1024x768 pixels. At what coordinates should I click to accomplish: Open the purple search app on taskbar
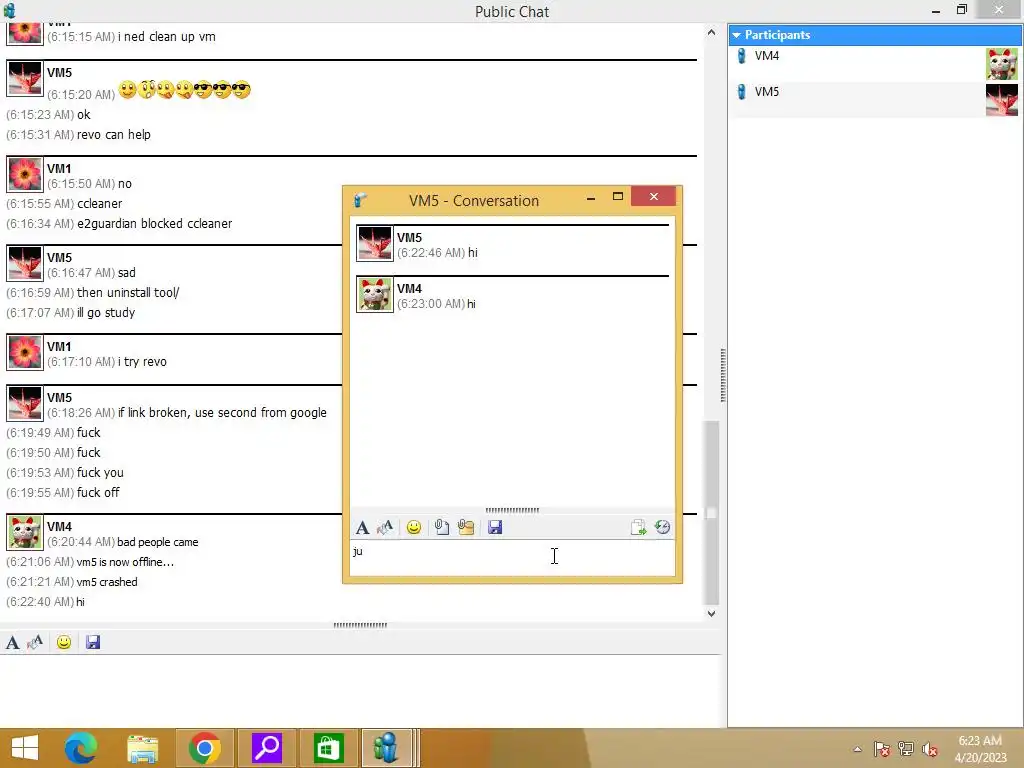click(266, 748)
